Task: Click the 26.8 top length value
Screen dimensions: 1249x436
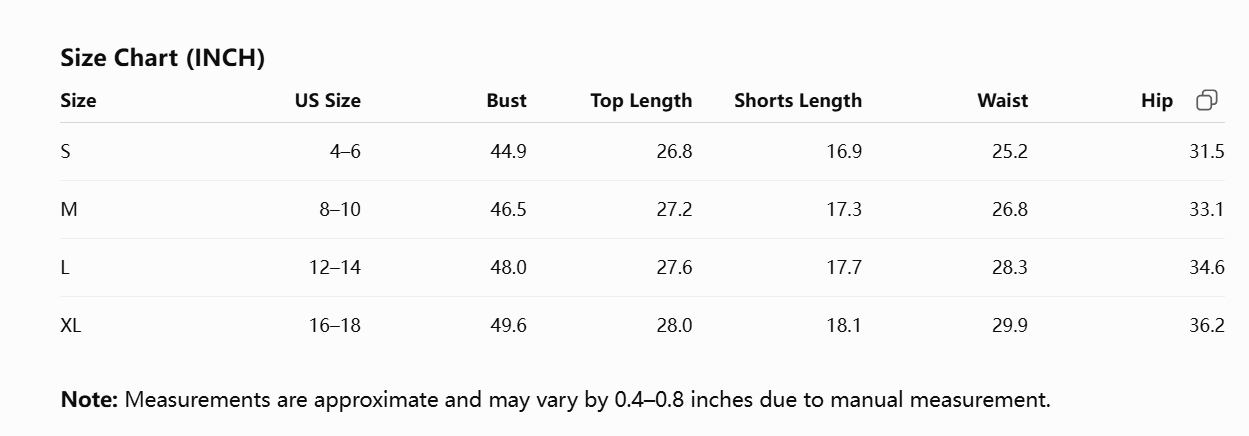Action: click(674, 152)
